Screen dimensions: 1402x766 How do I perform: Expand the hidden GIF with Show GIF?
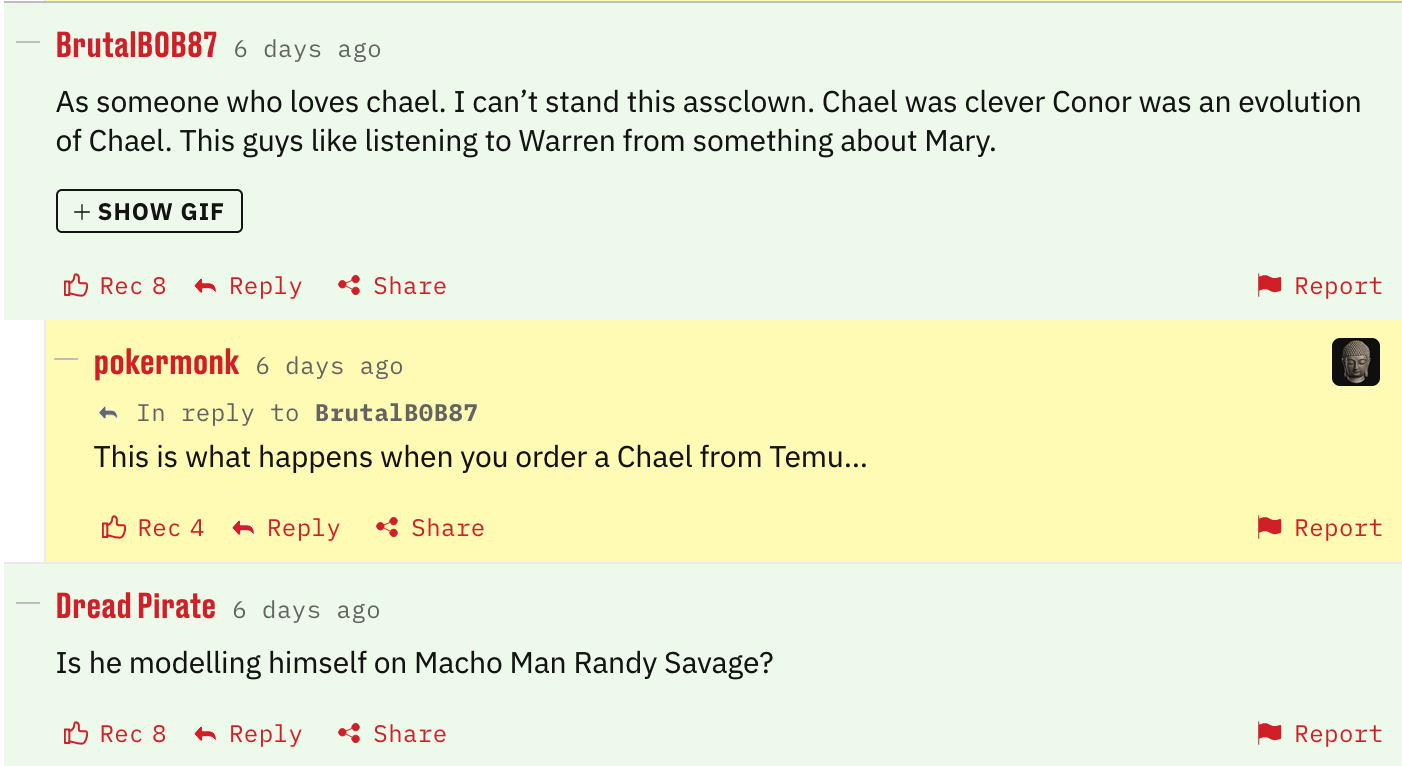(149, 212)
